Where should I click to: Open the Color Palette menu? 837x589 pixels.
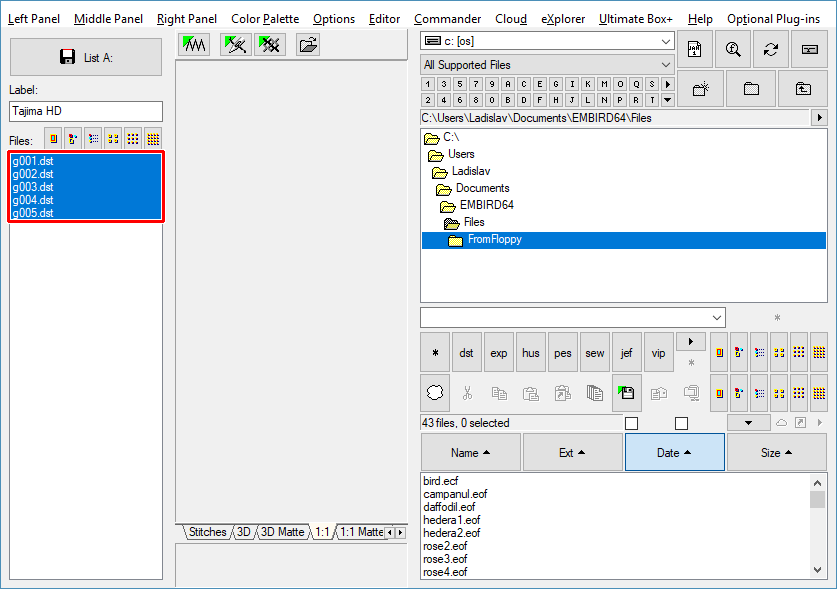point(264,19)
